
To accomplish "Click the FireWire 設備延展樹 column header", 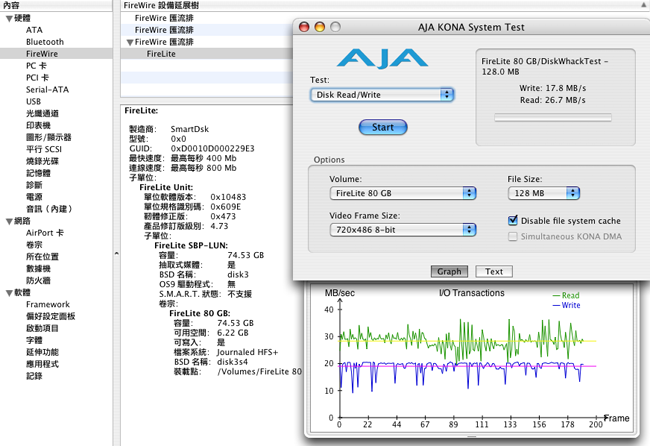I will click(161, 5).
